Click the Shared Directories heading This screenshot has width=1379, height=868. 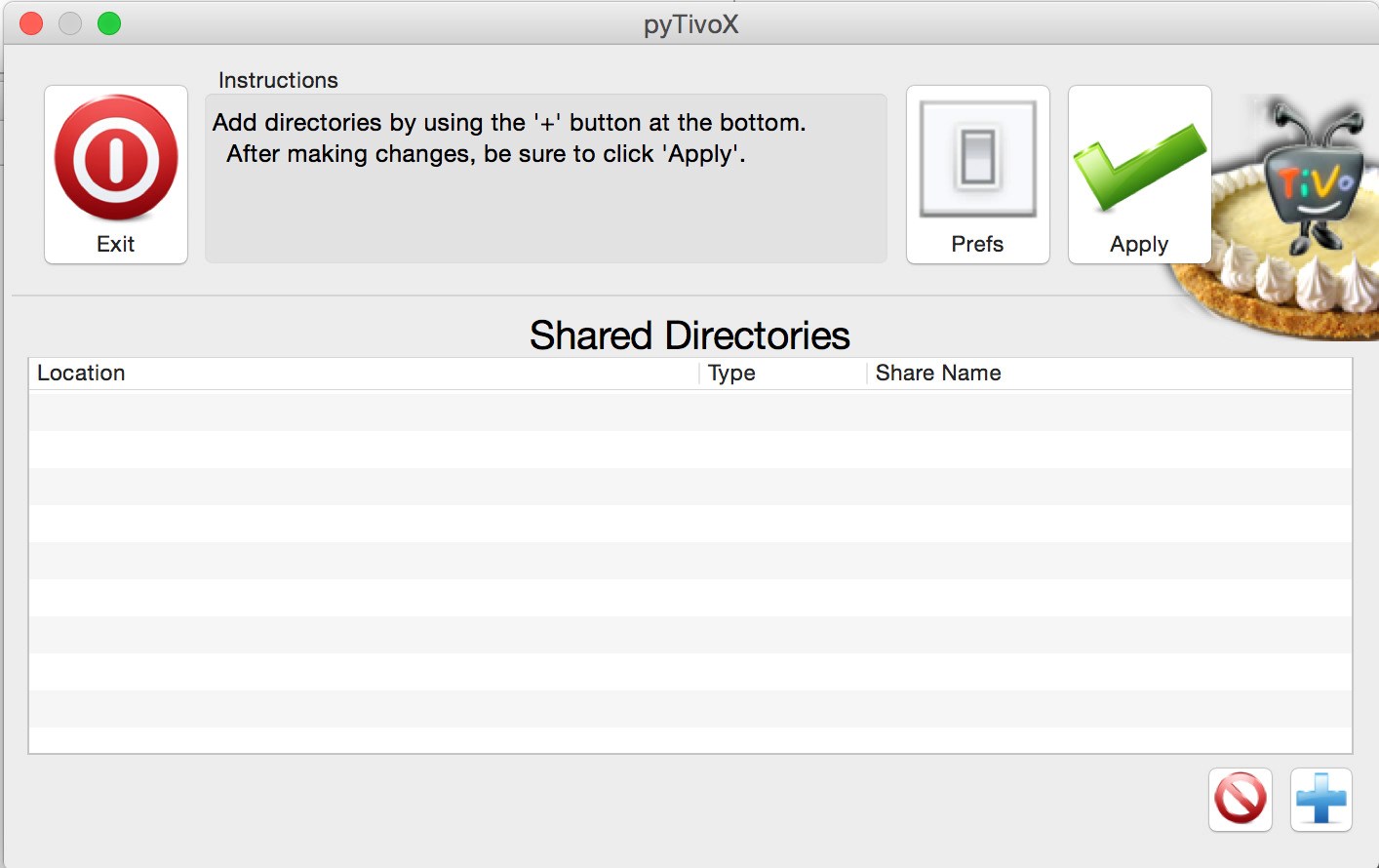coord(689,335)
